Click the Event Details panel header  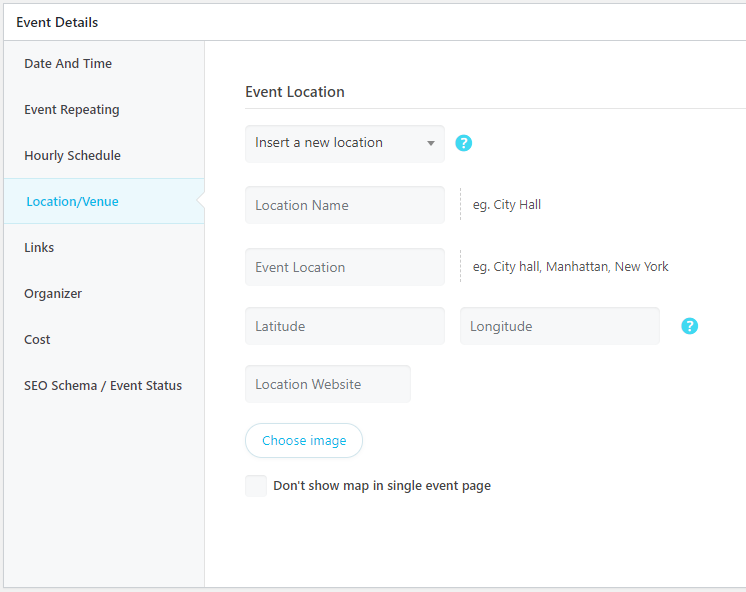tap(57, 22)
